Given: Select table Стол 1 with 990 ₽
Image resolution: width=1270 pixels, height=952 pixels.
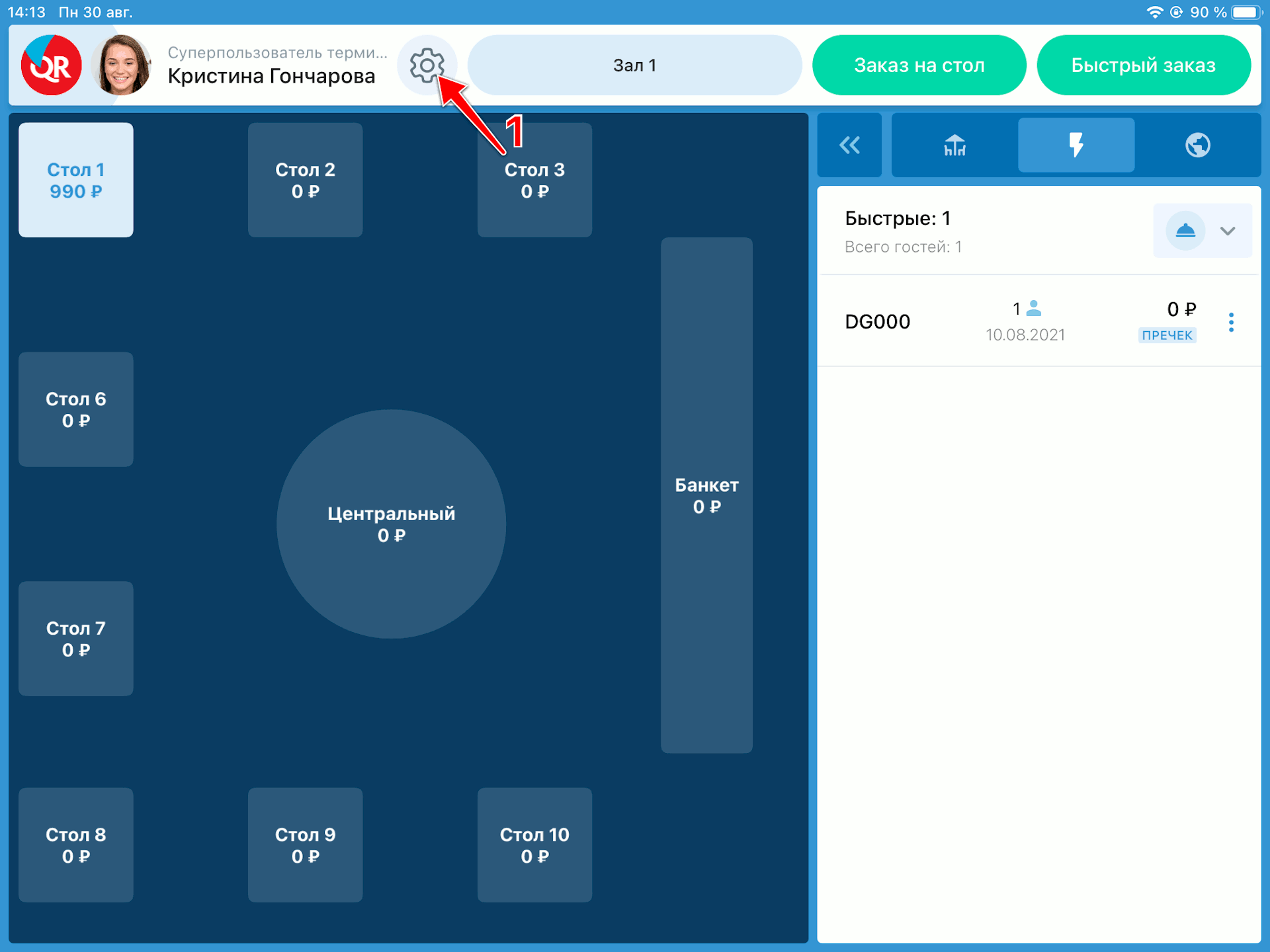Looking at the screenshot, I should pos(76,180).
